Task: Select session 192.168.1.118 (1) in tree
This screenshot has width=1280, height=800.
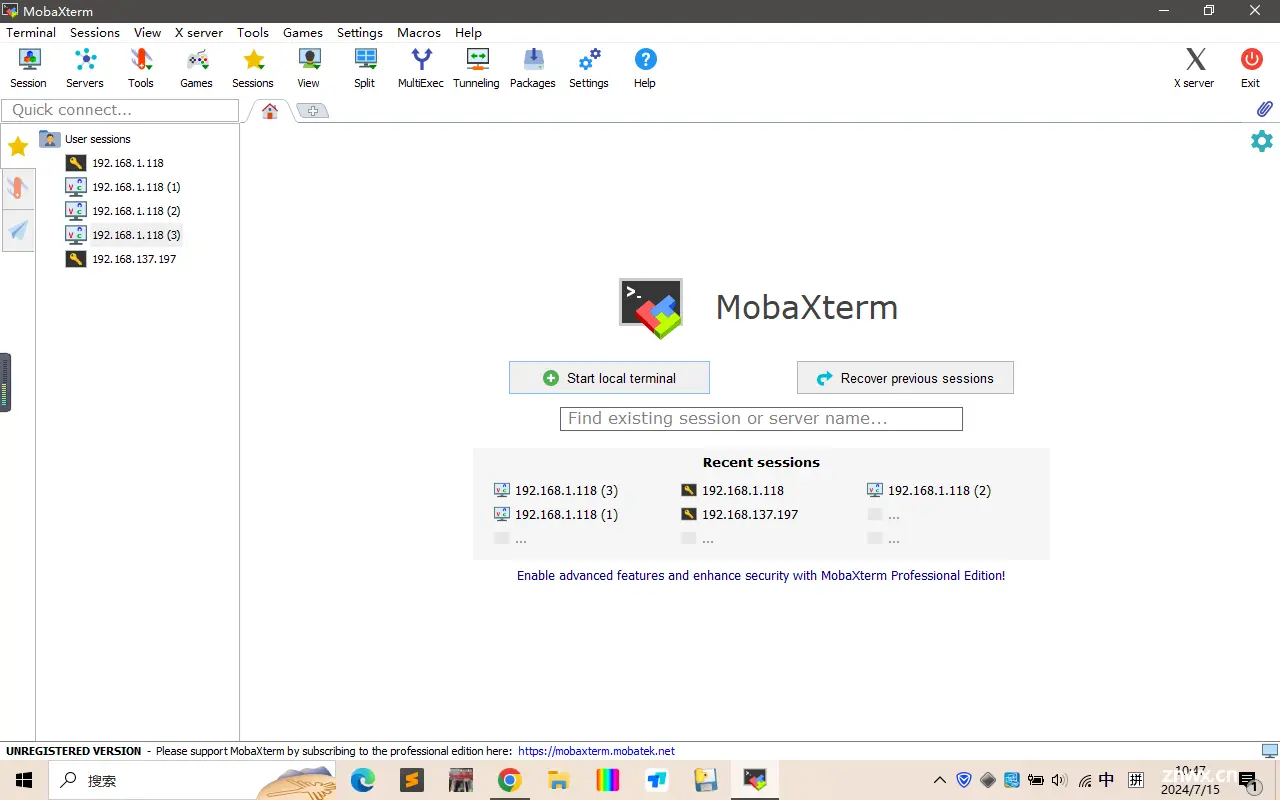Action: coord(123,187)
